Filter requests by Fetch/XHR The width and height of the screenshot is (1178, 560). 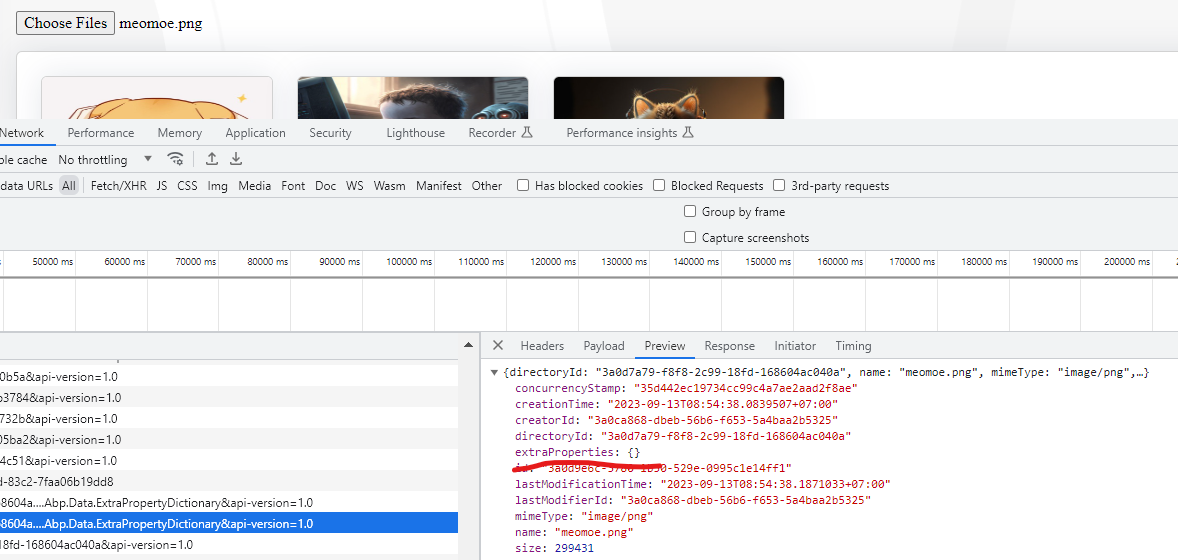pyautogui.click(x=118, y=185)
